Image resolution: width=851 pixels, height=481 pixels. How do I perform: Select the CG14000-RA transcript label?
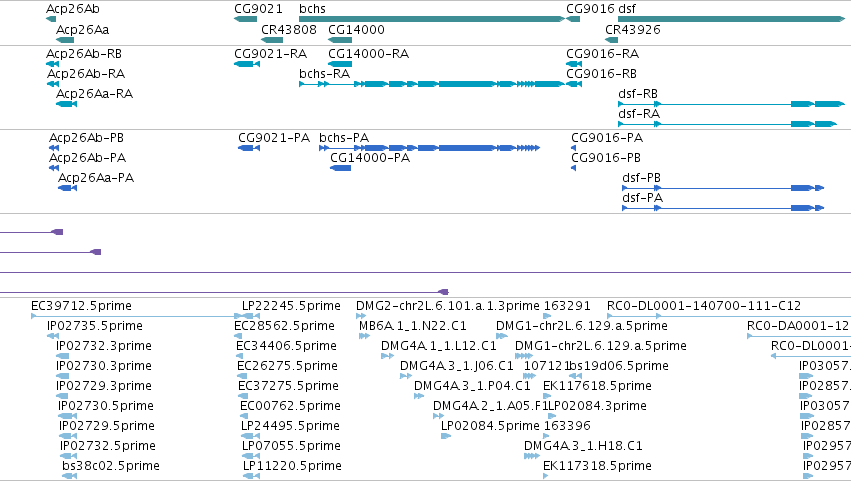(369, 54)
